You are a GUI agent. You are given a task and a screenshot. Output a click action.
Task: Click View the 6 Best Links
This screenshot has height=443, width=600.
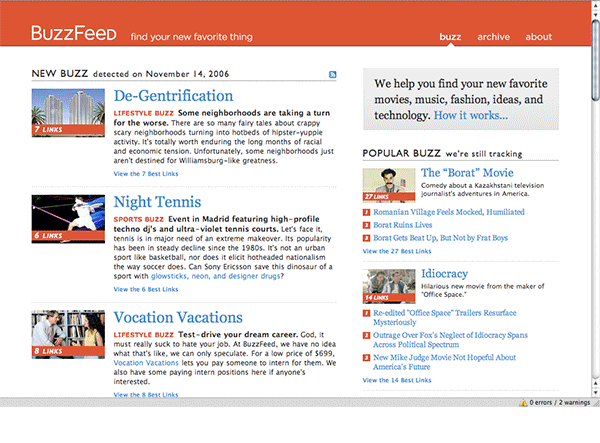tap(146, 289)
